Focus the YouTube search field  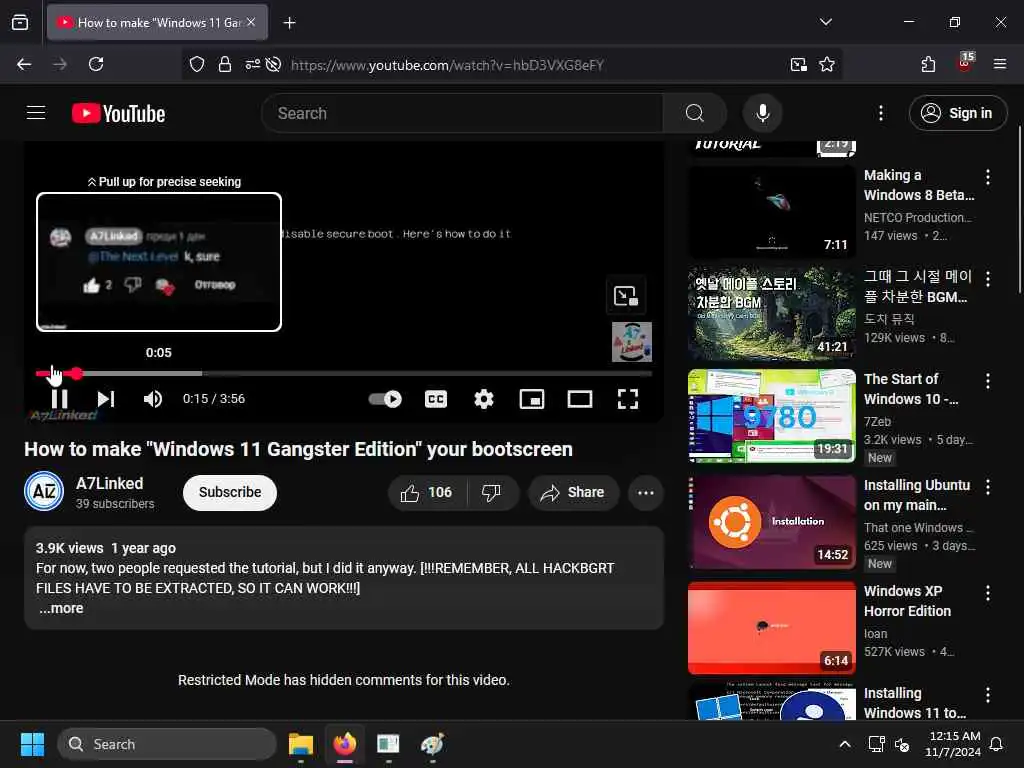(462, 113)
